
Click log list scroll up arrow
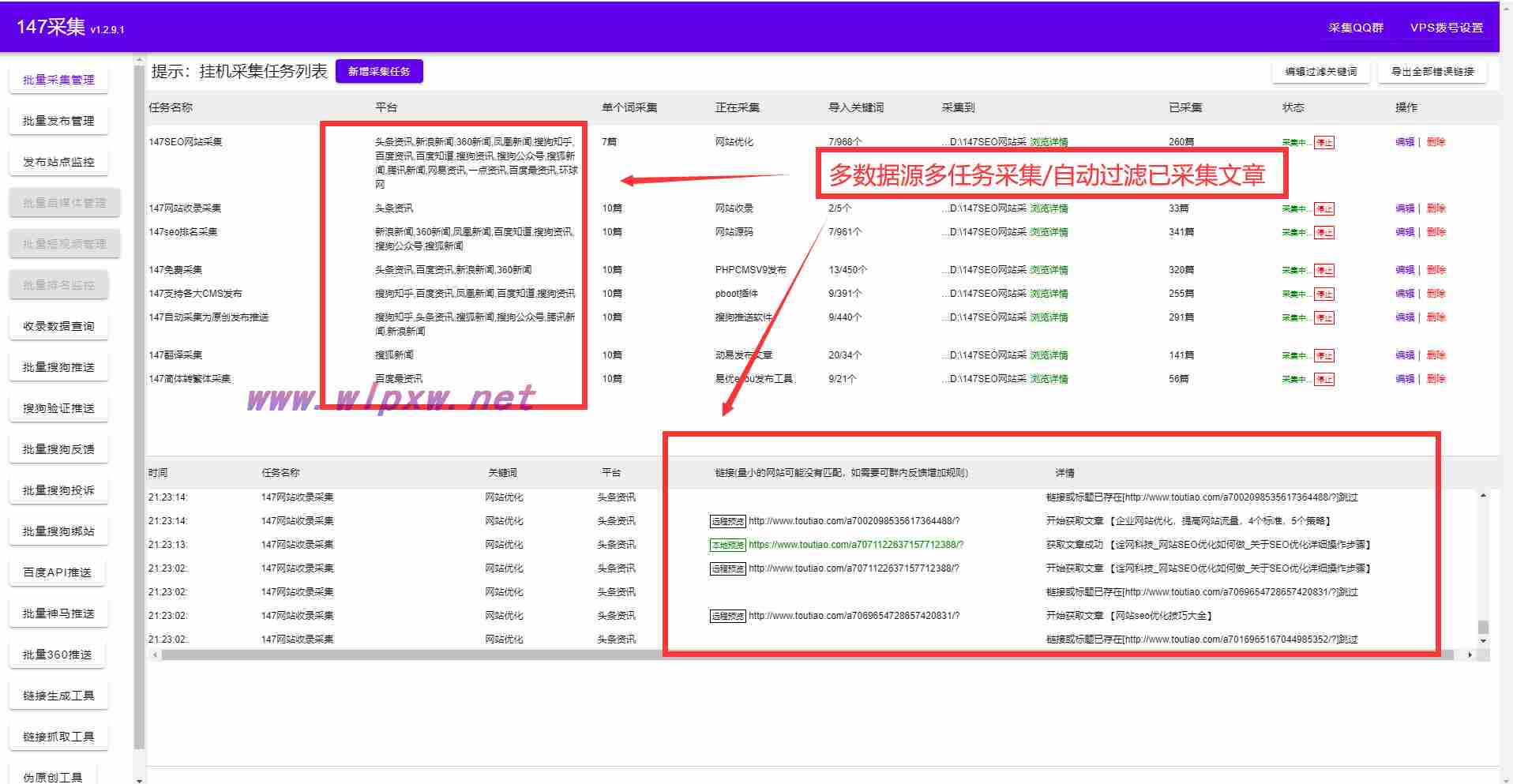(x=1483, y=496)
